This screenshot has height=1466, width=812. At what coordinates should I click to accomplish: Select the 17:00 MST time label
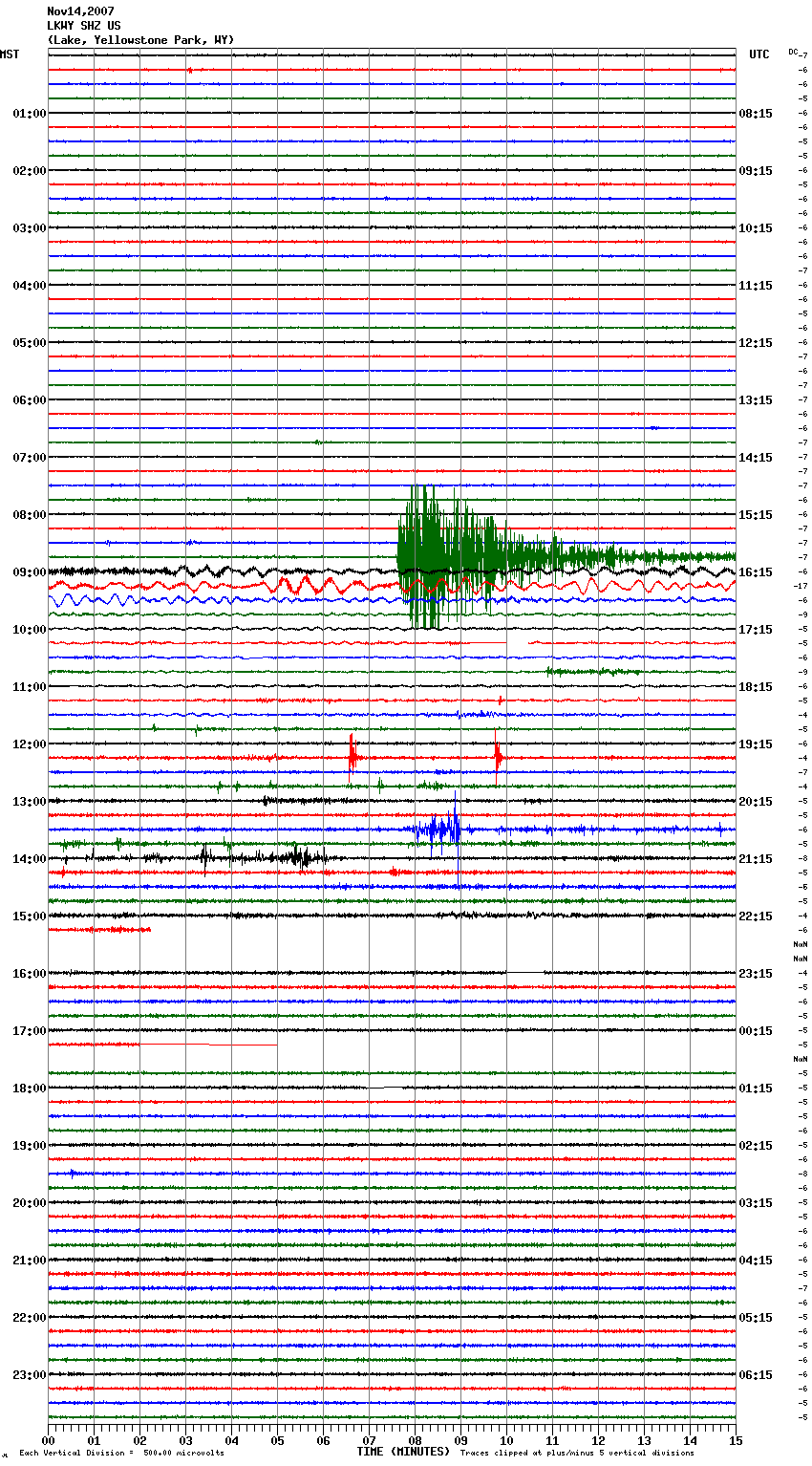(30, 1031)
